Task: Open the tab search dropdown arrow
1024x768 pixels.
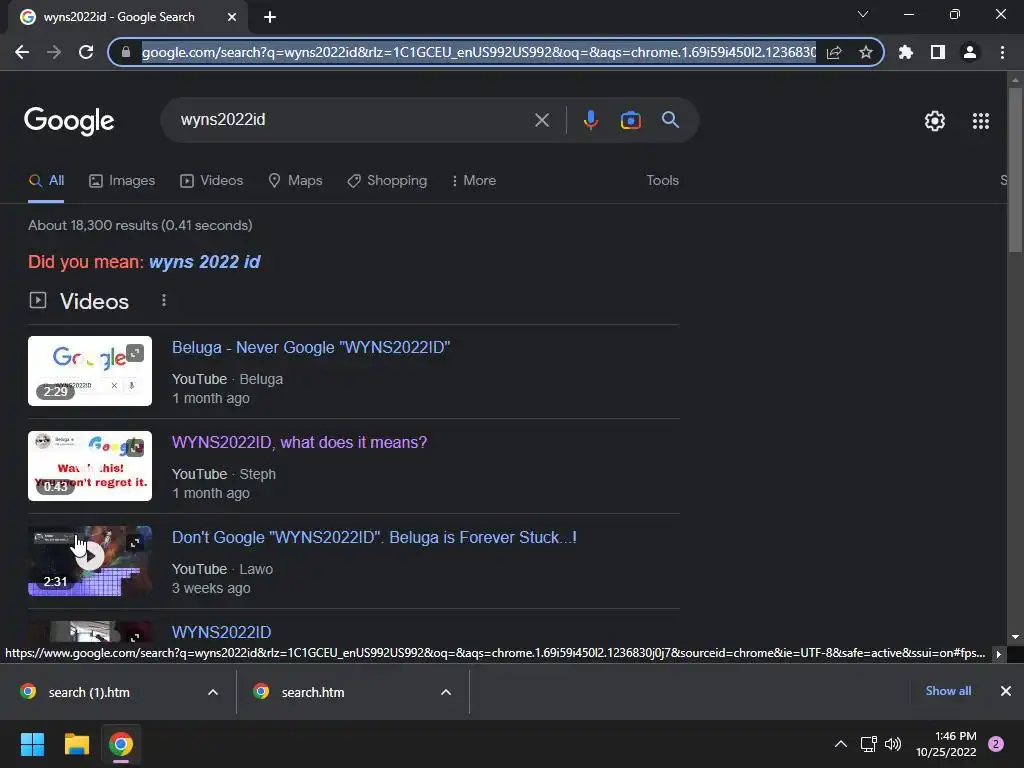Action: pos(863,14)
